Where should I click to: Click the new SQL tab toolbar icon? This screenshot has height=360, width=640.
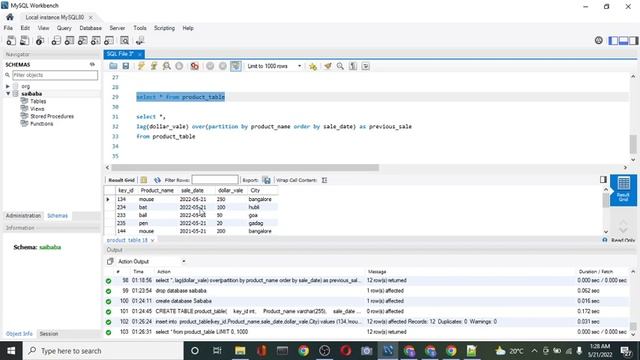tap(11, 40)
